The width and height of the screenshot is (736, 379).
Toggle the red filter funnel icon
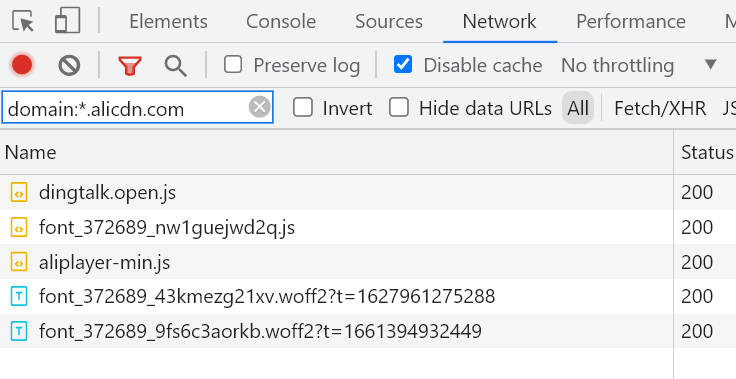pyautogui.click(x=130, y=66)
